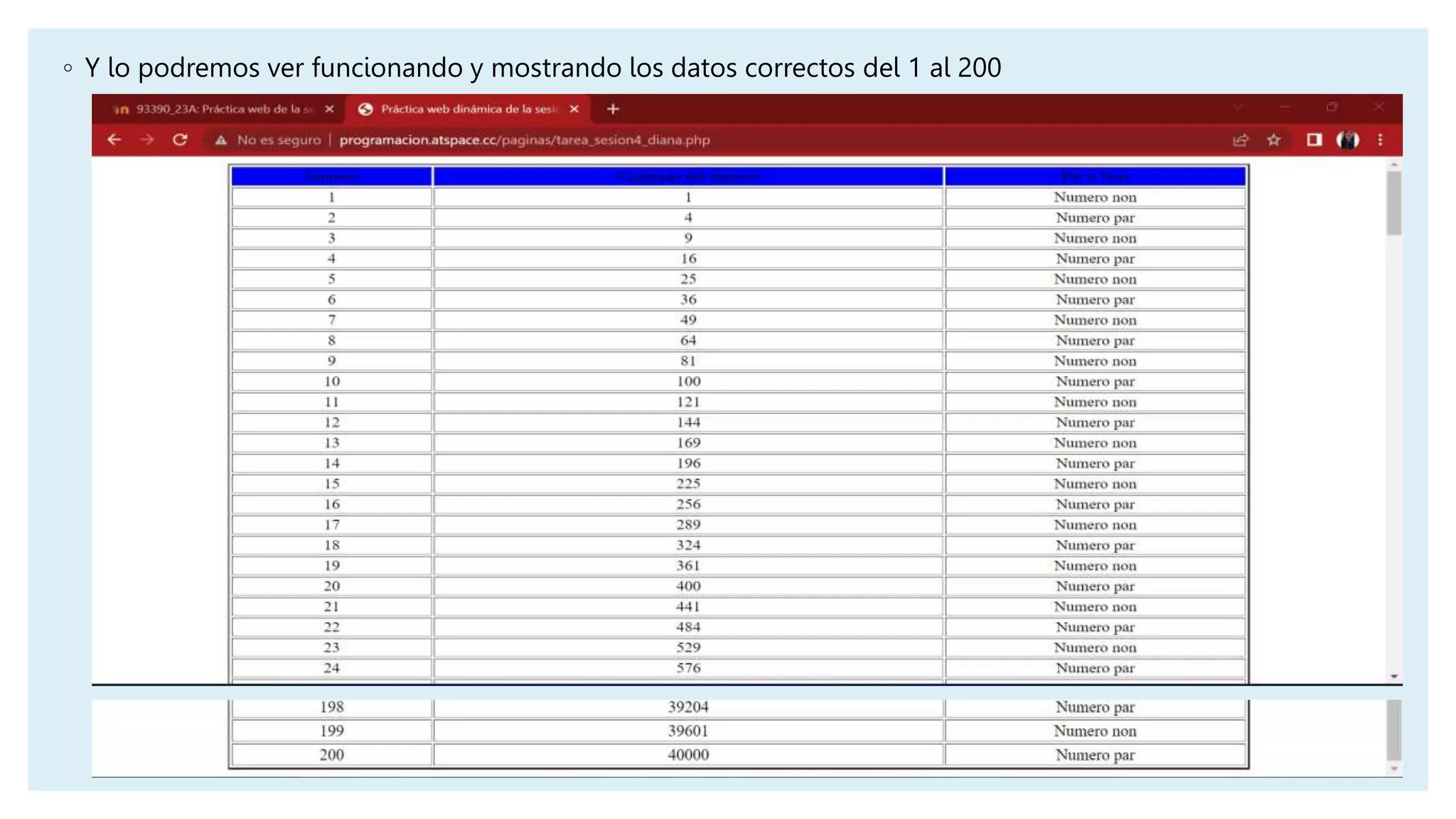The height and width of the screenshot is (819, 1456).
Task: Open the Chrome three-dot menu
Action: [x=1380, y=140]
